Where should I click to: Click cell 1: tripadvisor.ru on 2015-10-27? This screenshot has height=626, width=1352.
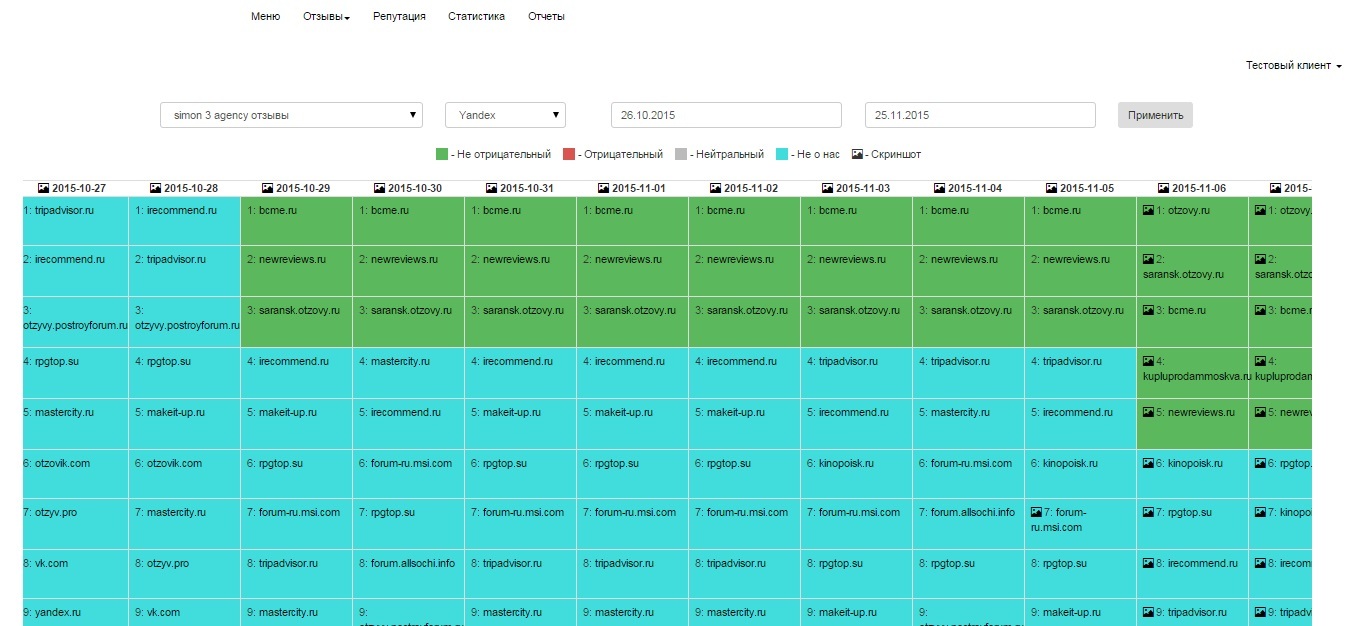[76, 221]
